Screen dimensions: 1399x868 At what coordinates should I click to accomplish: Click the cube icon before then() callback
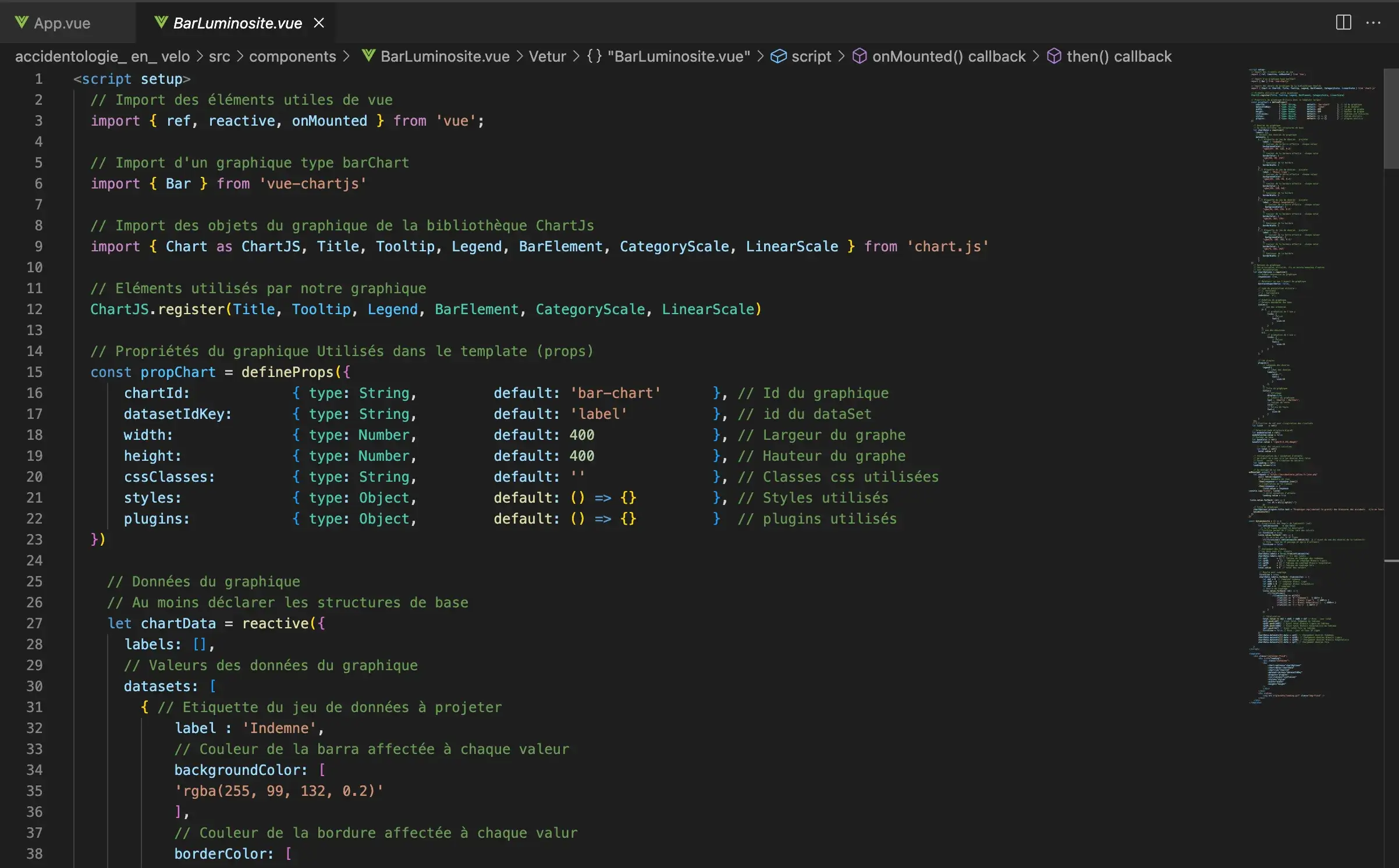pos(1053,56)
